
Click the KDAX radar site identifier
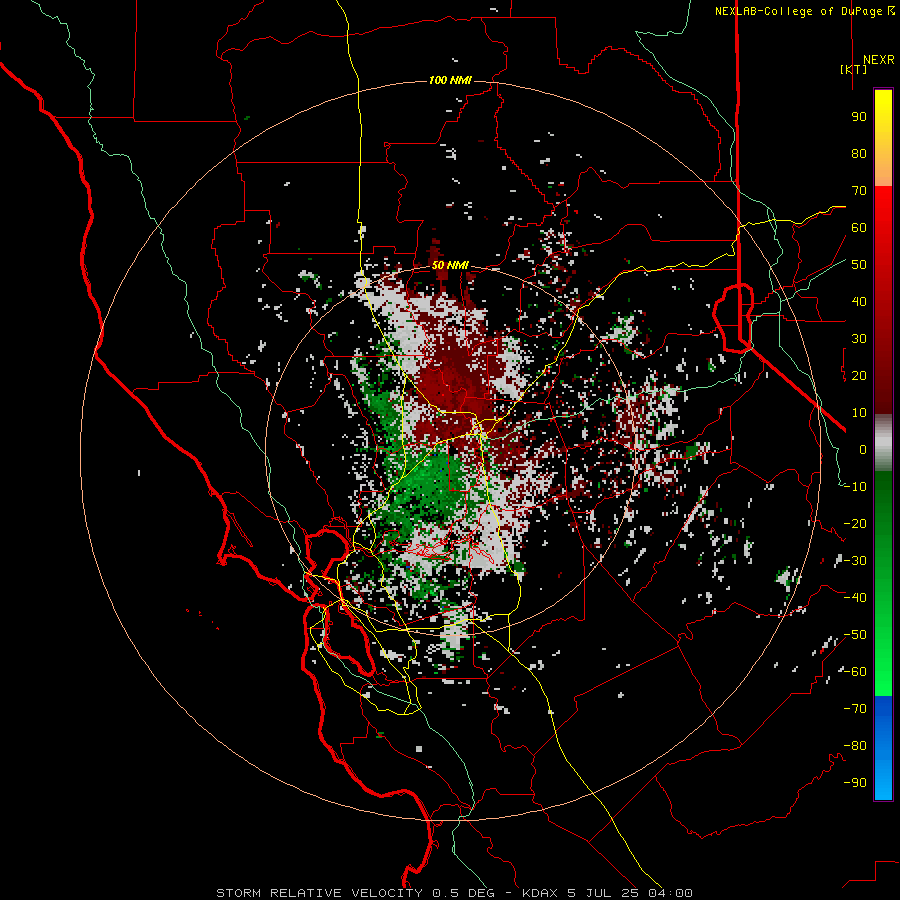point(542,893)
